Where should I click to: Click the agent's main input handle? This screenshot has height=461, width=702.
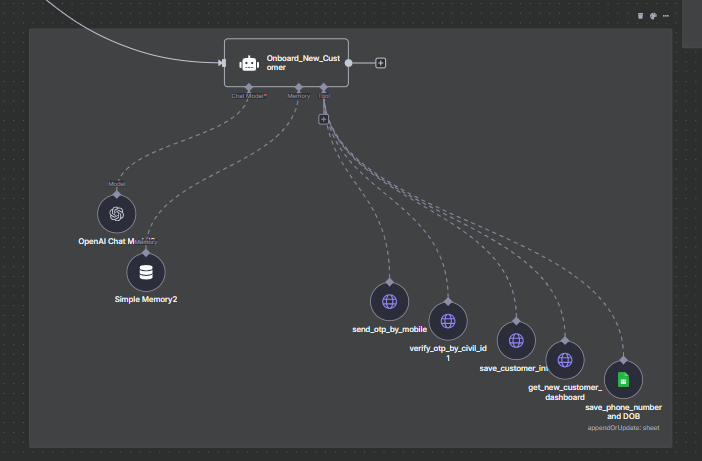pyautogui.click(x=223, y=63)
